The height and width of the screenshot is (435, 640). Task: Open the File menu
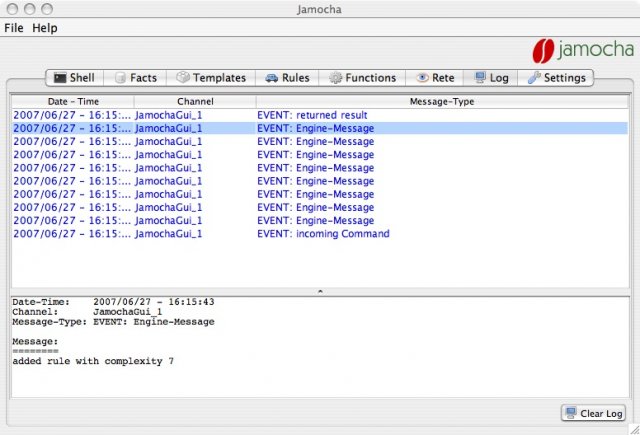[13, 28]
